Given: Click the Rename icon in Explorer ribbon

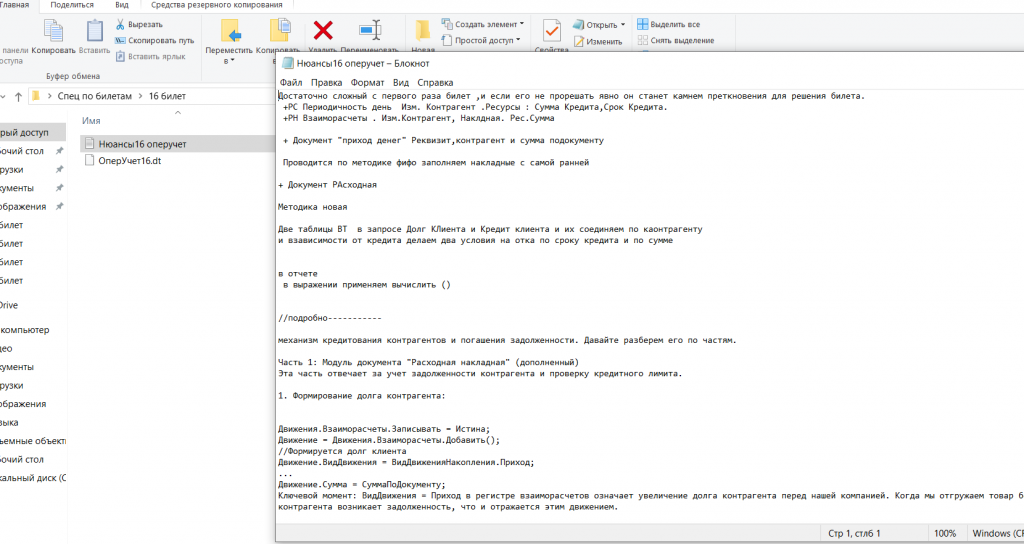Looking at the screenshot, I should pos(370,30).
